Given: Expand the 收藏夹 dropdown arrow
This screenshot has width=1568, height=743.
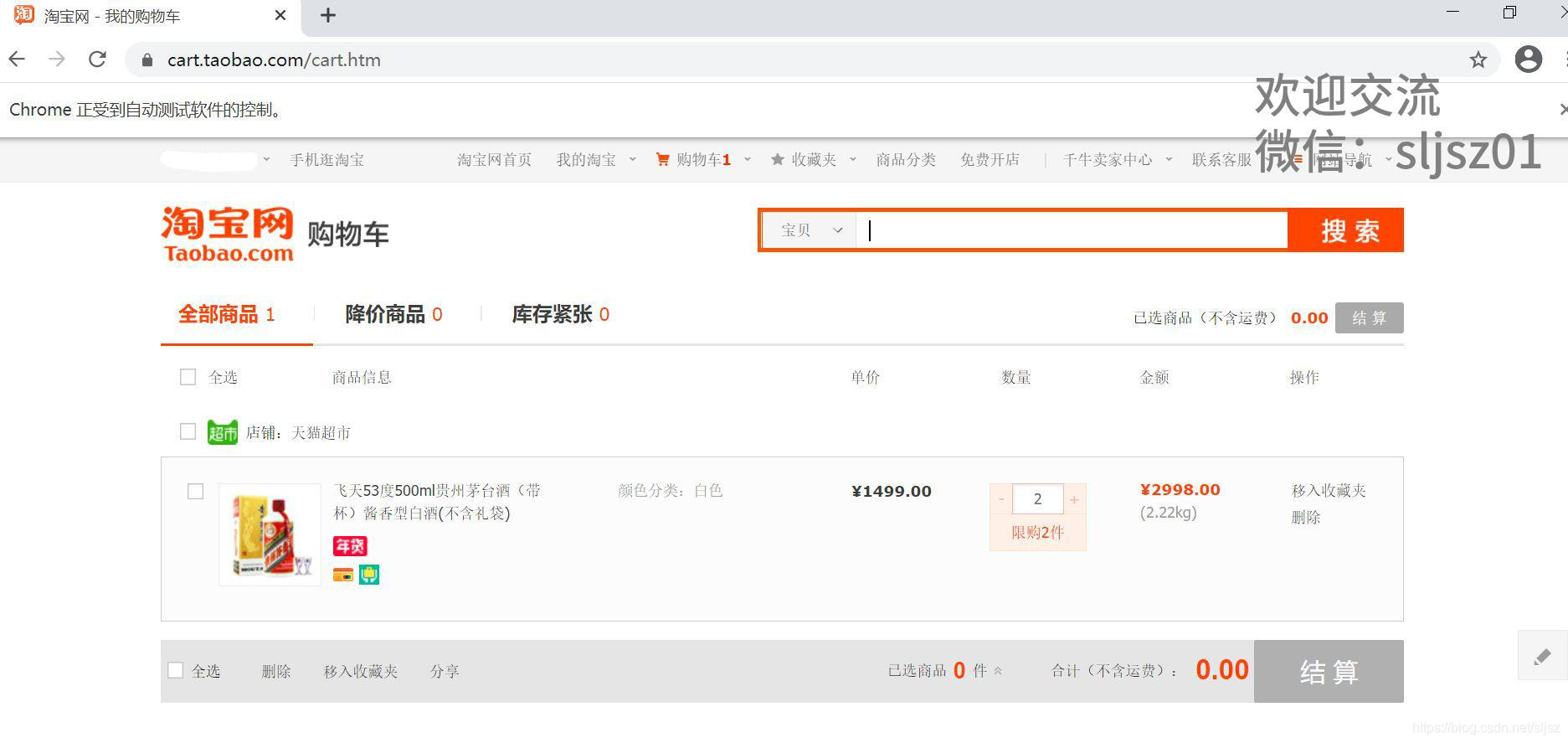Looking at the screenshot, I should 852,158.
